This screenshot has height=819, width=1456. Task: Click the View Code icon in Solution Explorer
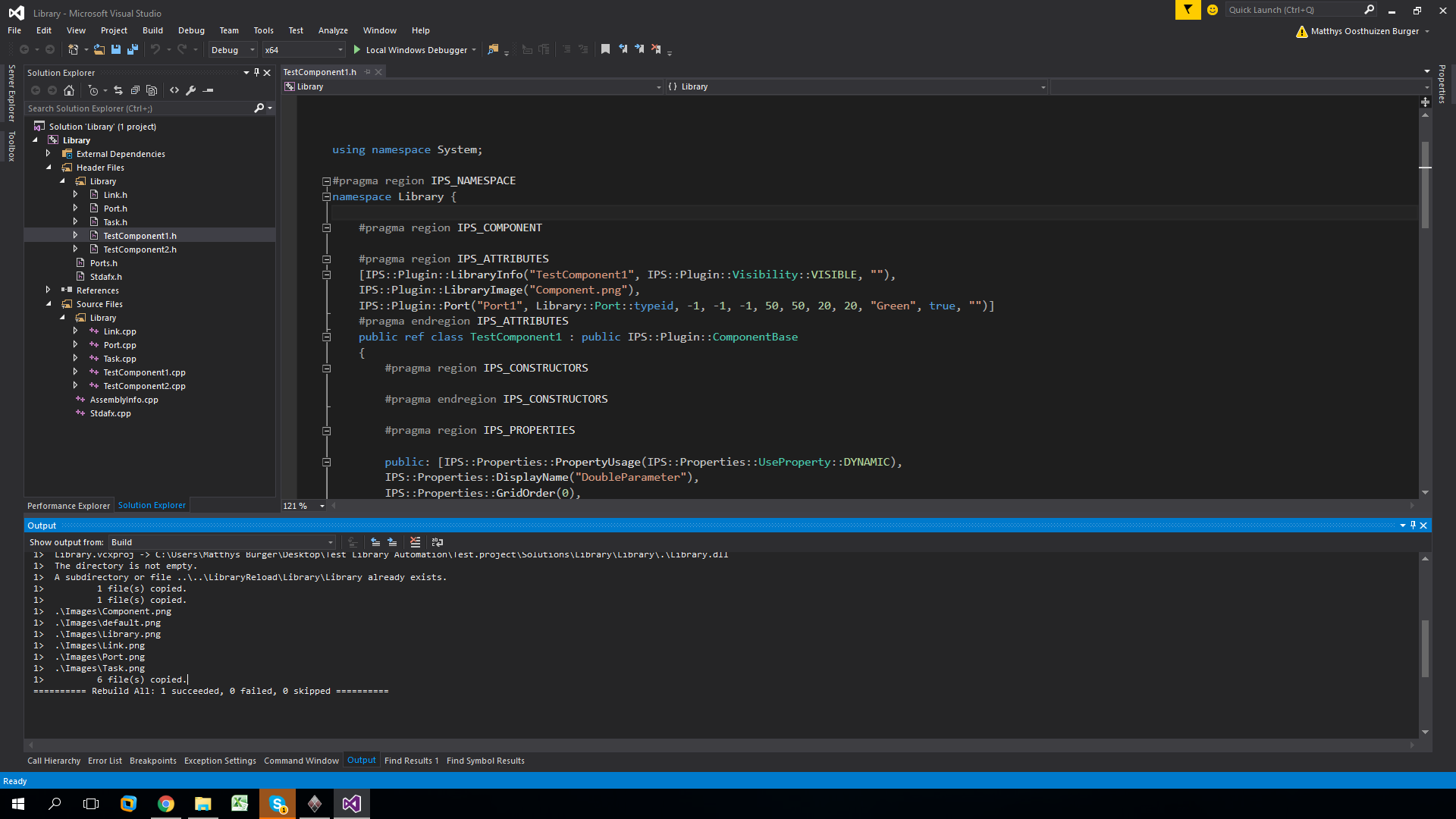coord(174,90)
